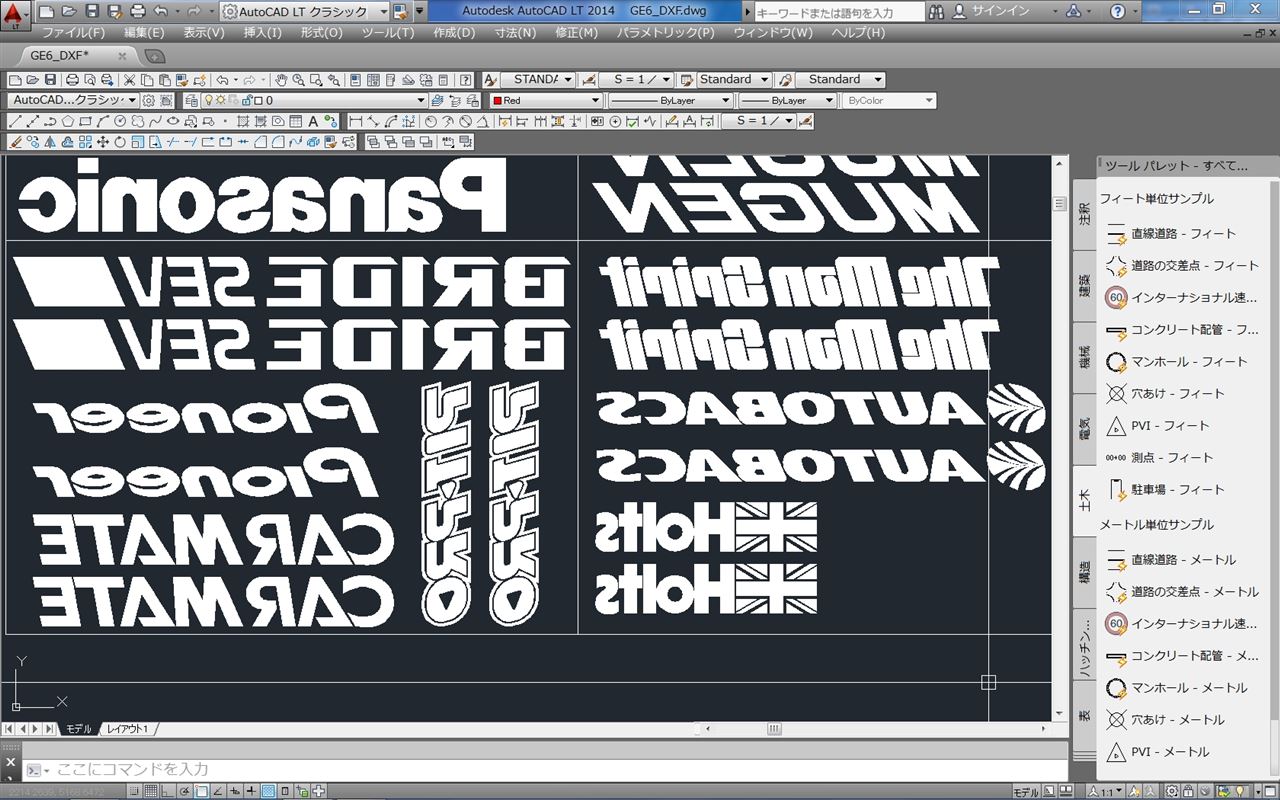Screen dimensions: 1280x800
Task: Select the Line draw tool
Action: click(15, 121)
